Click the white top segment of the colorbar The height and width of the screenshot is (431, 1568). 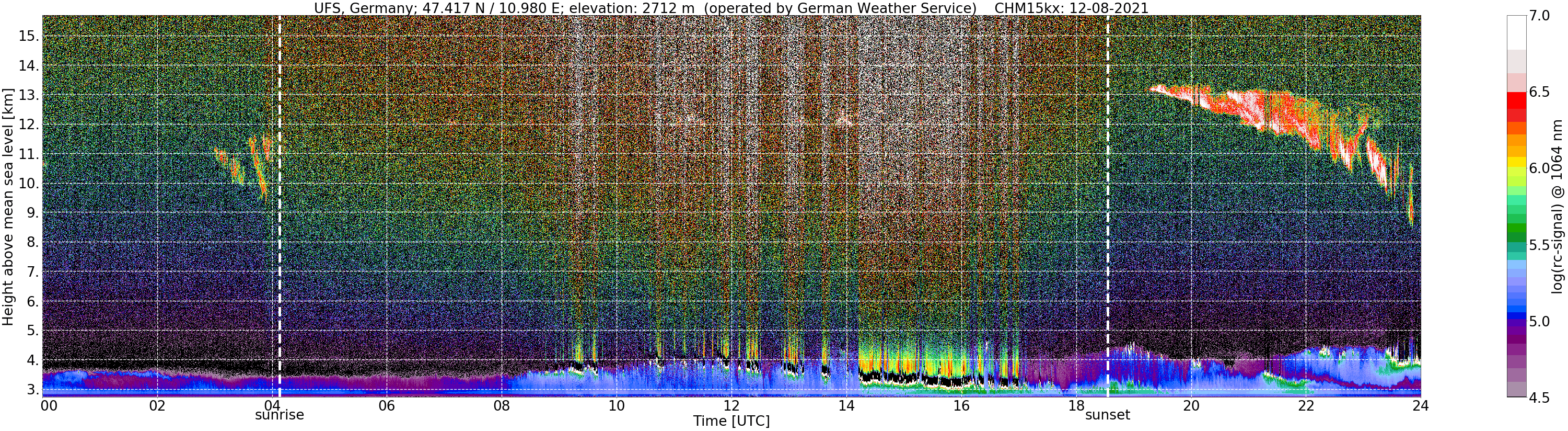click(1516, 32)
